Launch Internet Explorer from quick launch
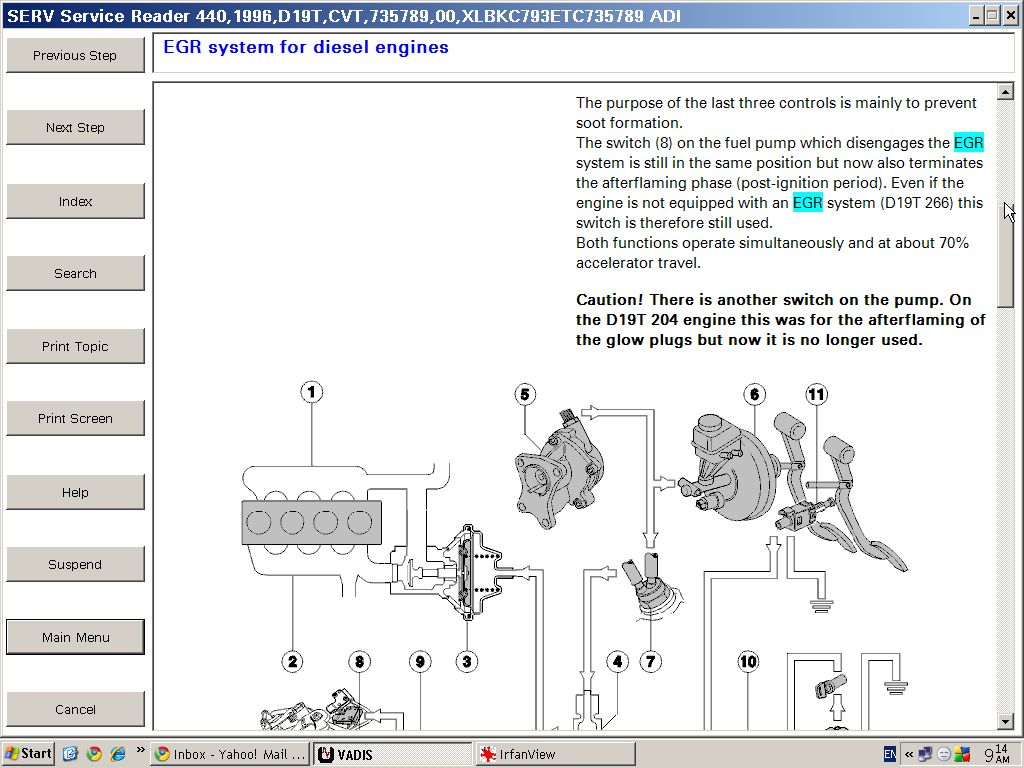The height and width of the screenshot is (768, 1024). 118,754
